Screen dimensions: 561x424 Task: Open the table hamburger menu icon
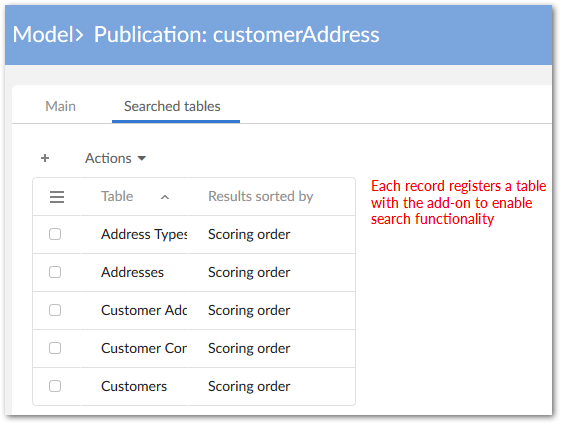[x=57, y=197]
